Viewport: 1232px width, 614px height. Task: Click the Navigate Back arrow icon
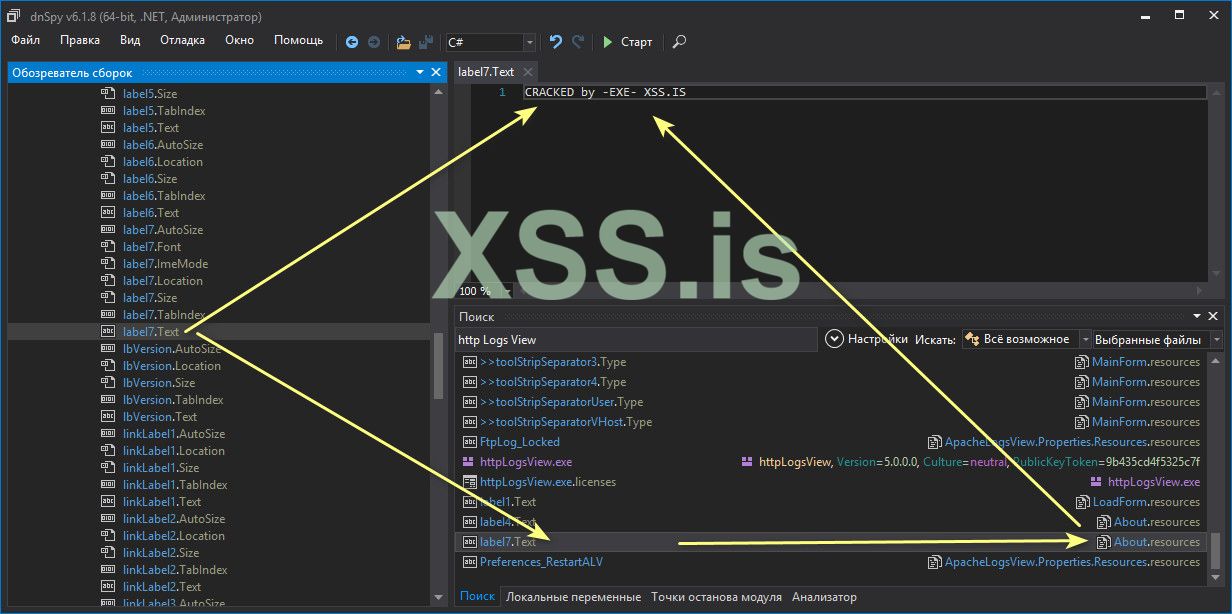click(352, 42)
